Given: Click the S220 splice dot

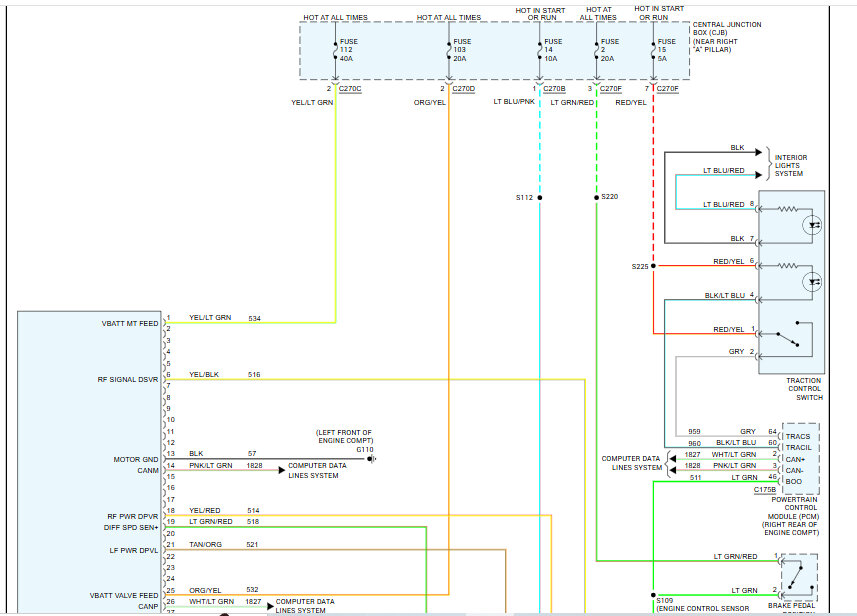Looking at the screenshot, I should tap(596, 197).
